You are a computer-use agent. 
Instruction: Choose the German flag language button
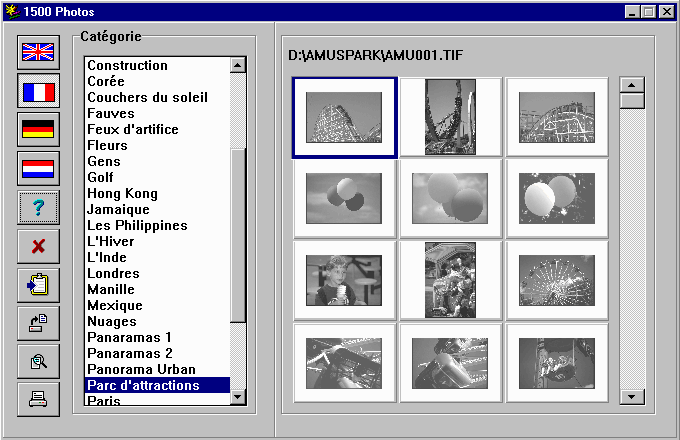pyautogui.click(x=39, y=130)
